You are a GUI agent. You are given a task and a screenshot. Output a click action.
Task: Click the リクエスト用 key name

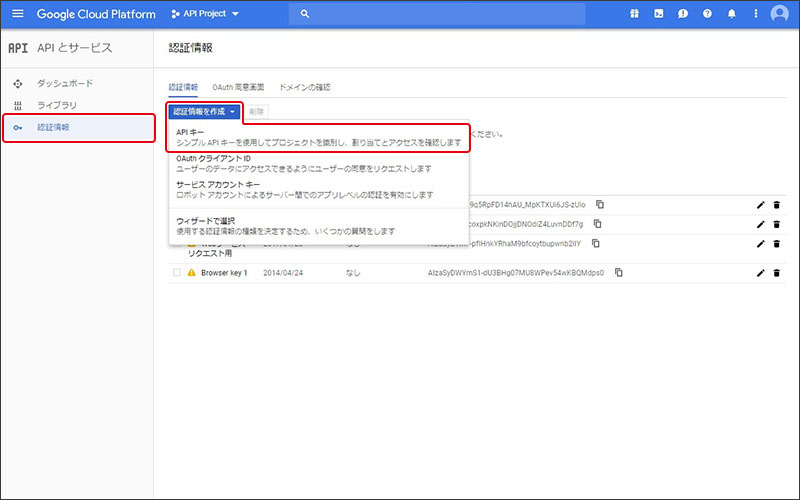coord(210,253)
